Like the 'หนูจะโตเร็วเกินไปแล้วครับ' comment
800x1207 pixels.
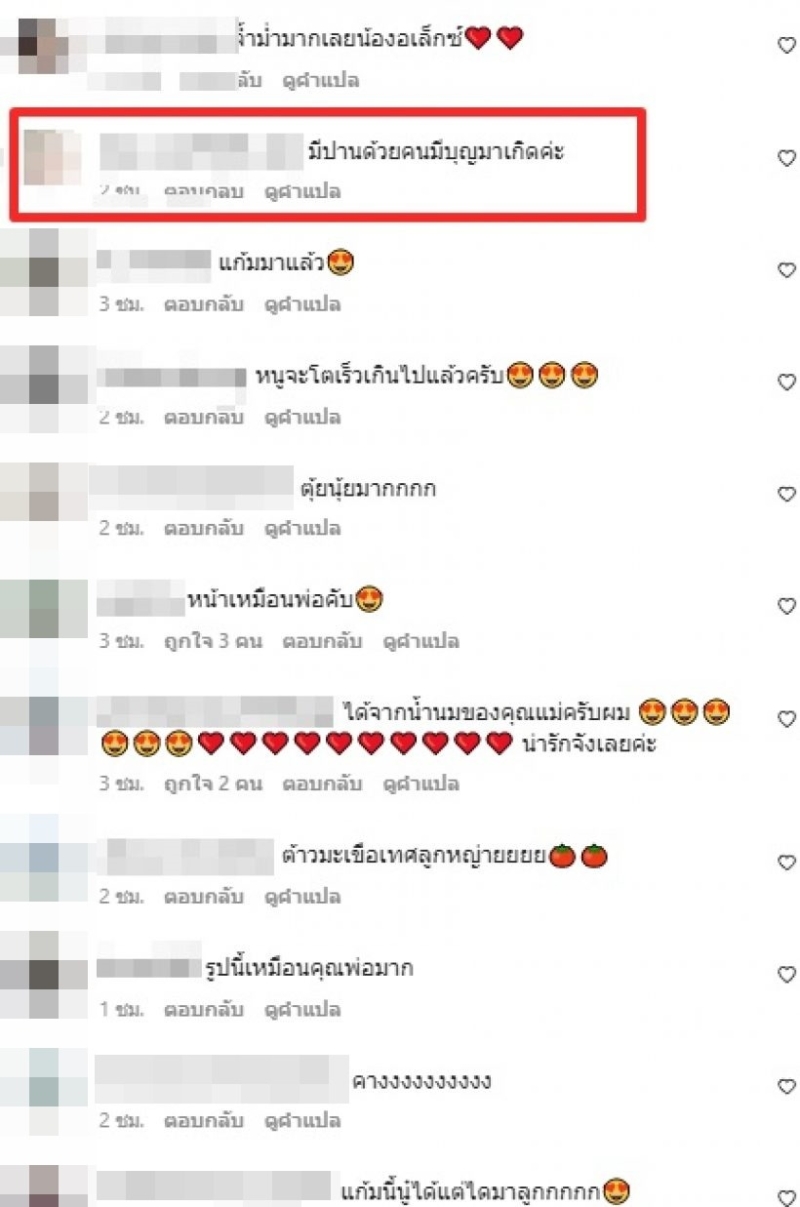tap(786, 382)
